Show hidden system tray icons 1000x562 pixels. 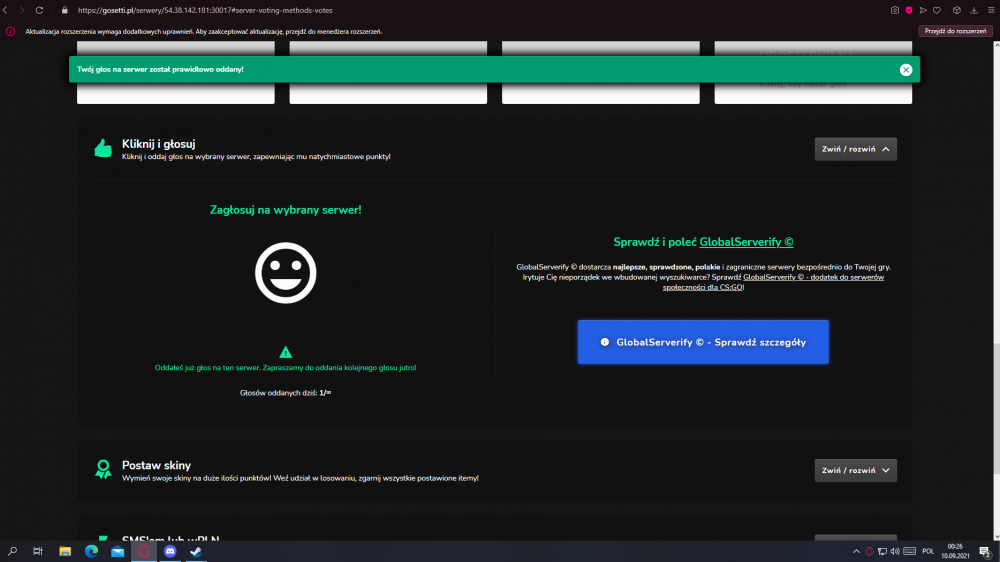pos(856,552)
